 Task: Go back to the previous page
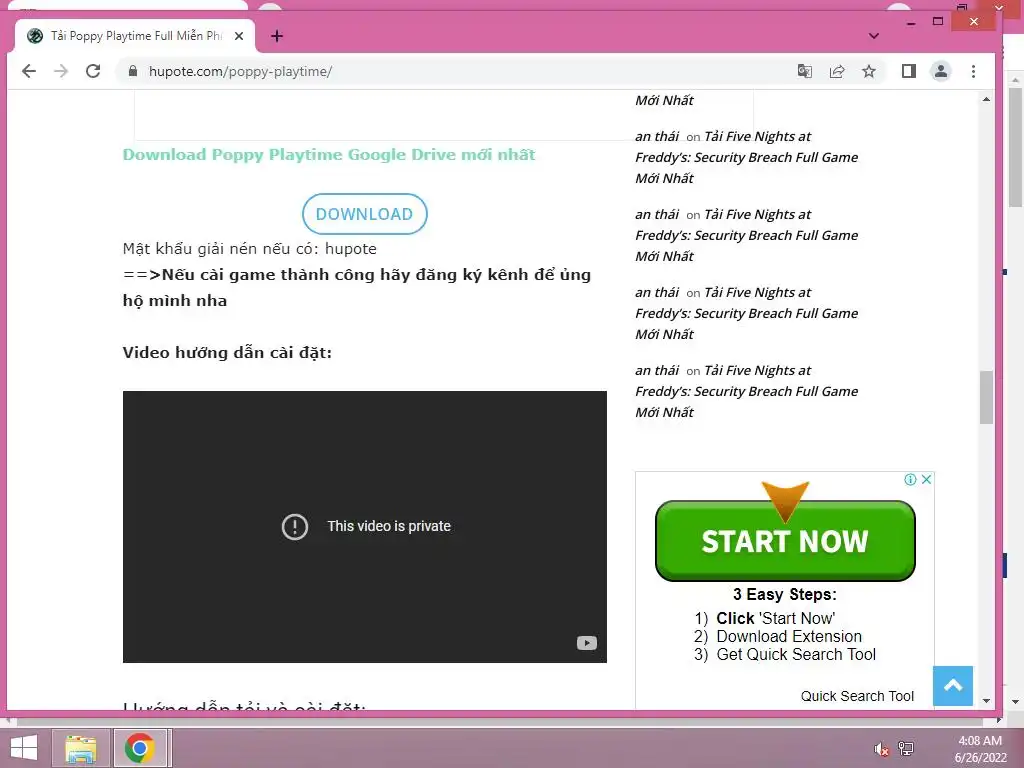click(x=29, y=71)
